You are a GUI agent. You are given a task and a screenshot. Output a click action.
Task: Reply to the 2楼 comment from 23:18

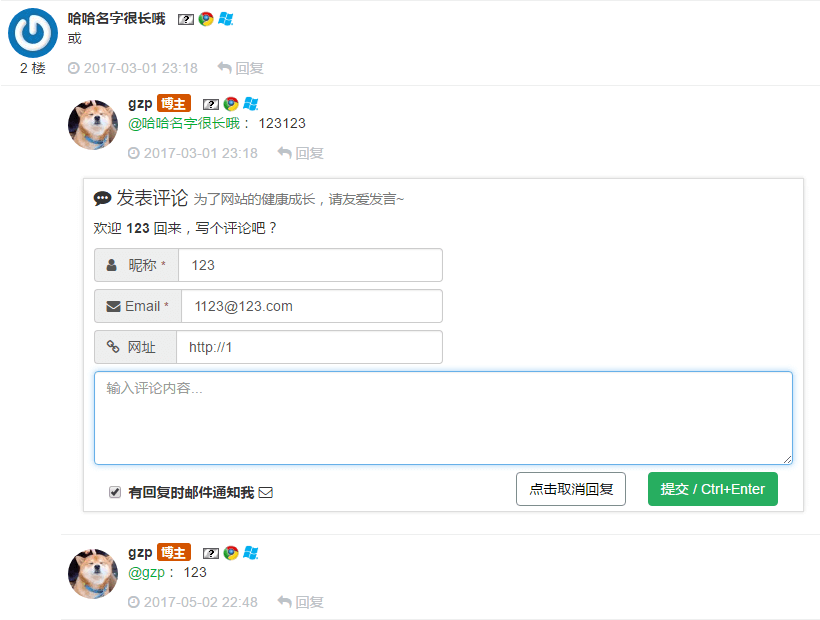(x=241, y=68)
